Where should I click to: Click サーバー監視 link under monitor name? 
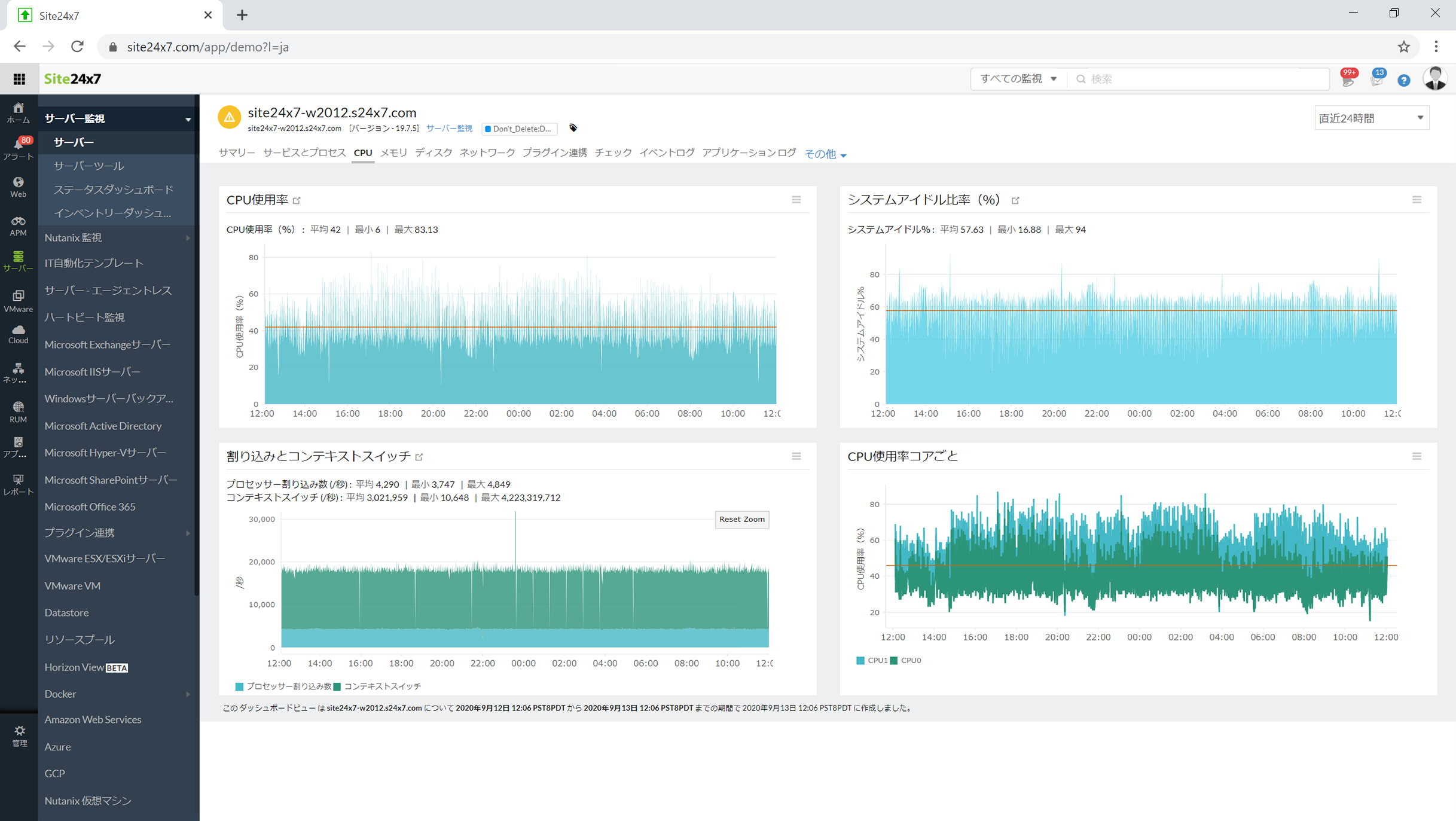(x=449, y=129)
